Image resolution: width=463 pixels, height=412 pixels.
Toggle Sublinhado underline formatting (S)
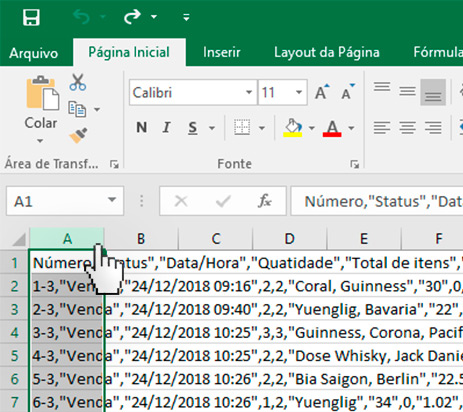[193, 128]
